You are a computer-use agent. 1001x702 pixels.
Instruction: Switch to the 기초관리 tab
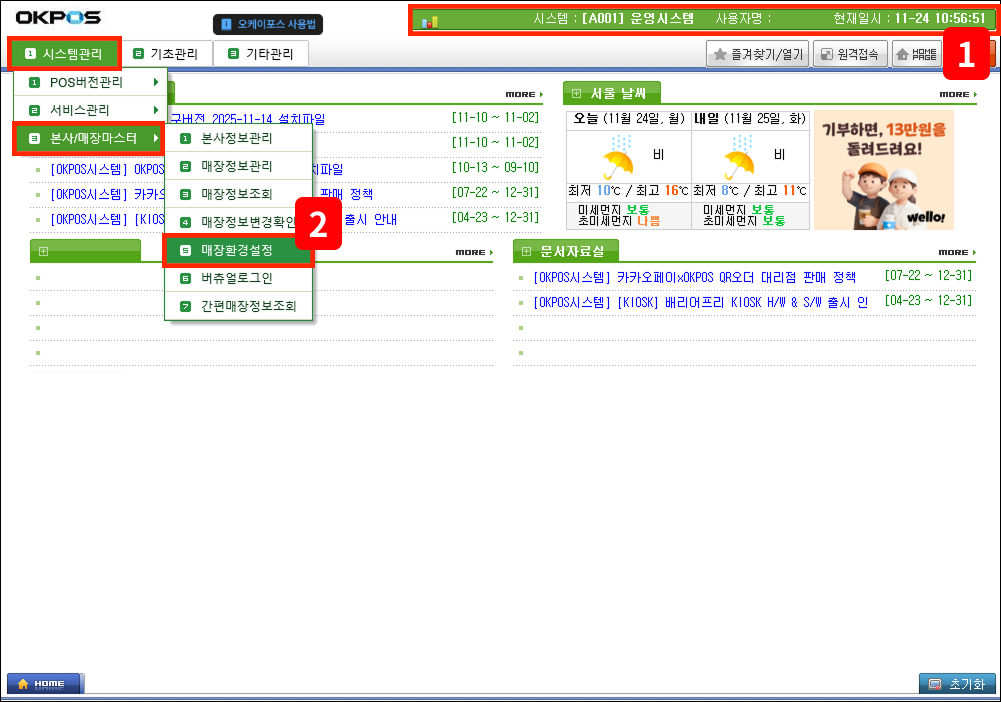(x=166, y=54)
